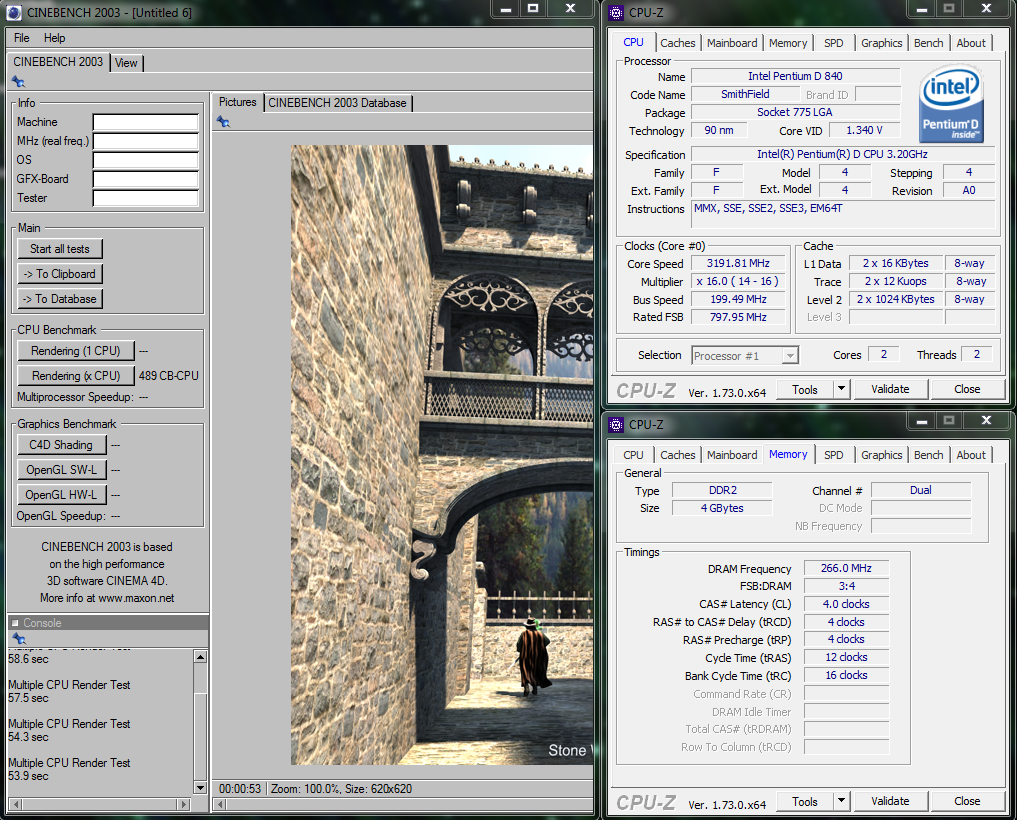Open Bench tab in bottom CPU-Z window
The height and width of the screenshot is (820, 1017).
pyautogui.click(x=929, y=455)
